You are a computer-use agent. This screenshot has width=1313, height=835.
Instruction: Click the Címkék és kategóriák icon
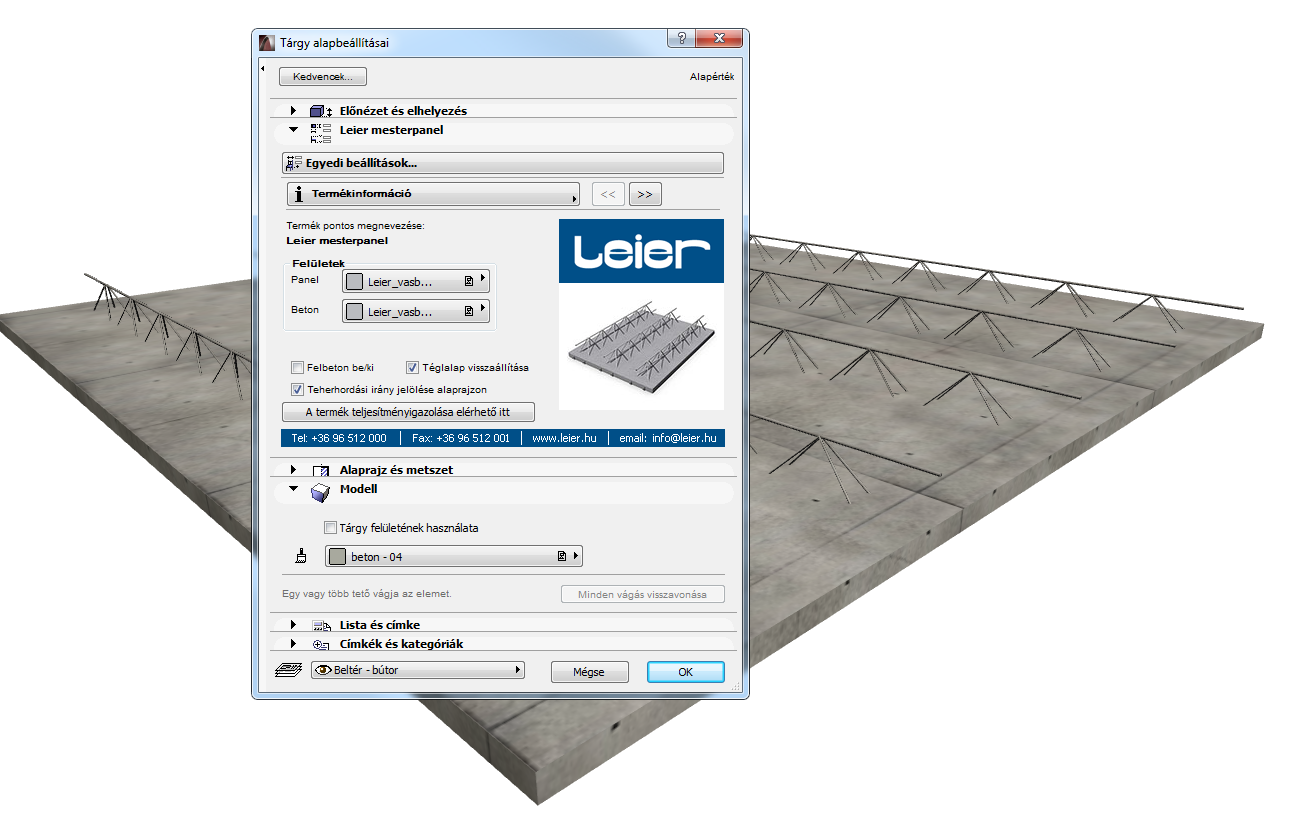(321, 645)
